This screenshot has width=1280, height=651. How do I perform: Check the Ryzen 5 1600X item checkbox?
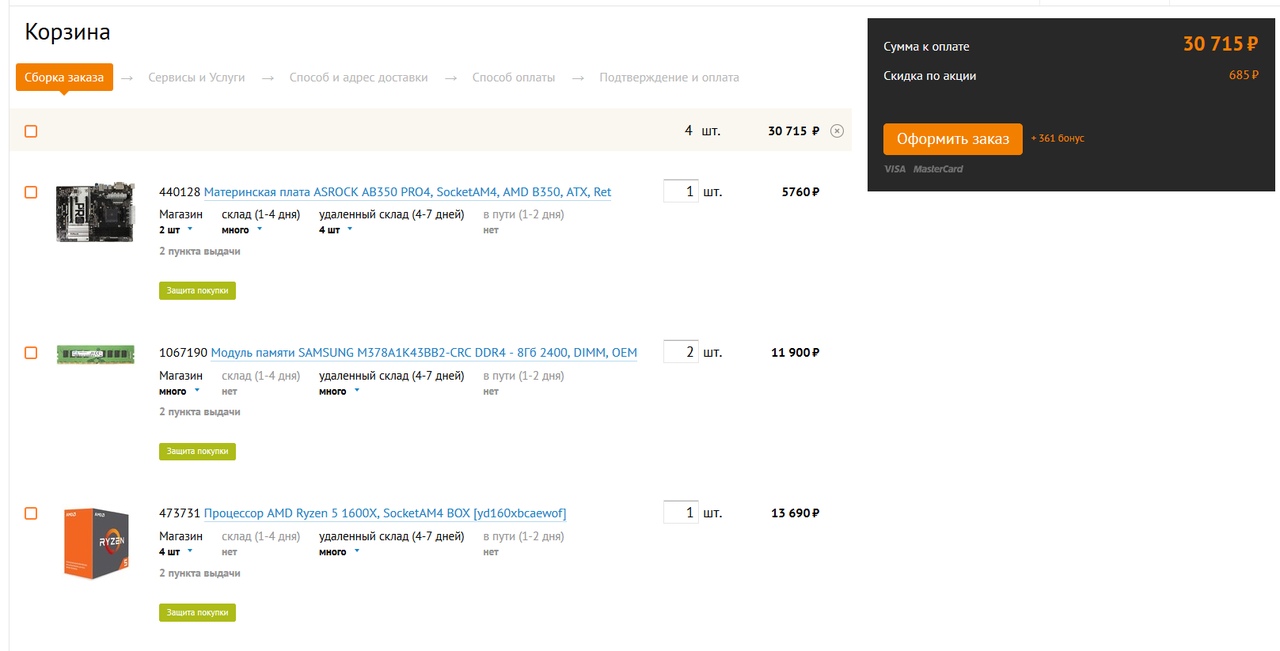pyautogui.click(x=31, y=513)
